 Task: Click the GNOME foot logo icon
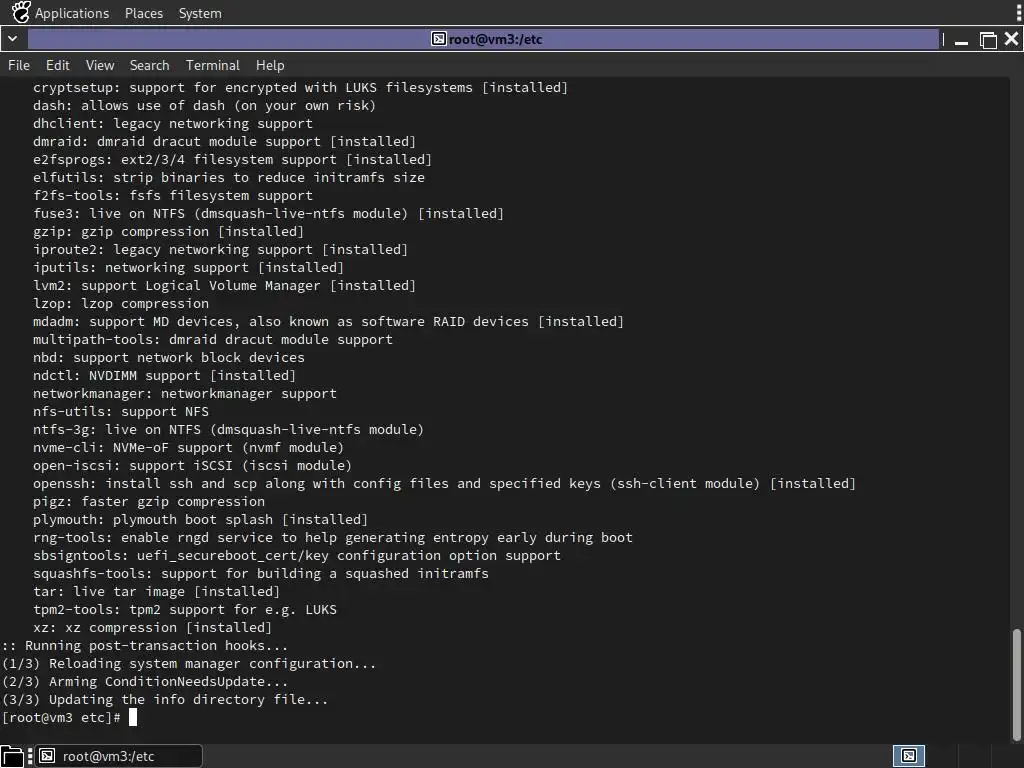20,12
